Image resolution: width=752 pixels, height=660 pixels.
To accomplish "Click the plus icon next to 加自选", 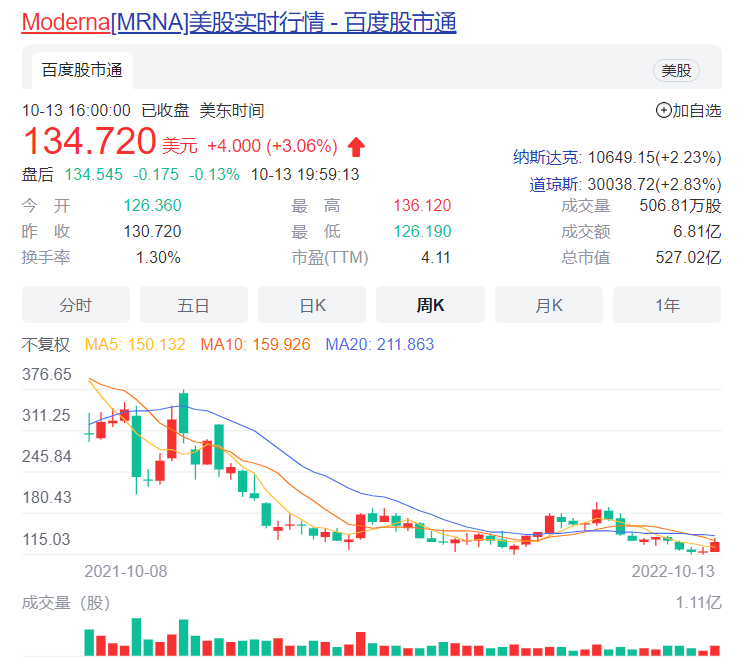I will pyautogui.click(x=663, y=110).
